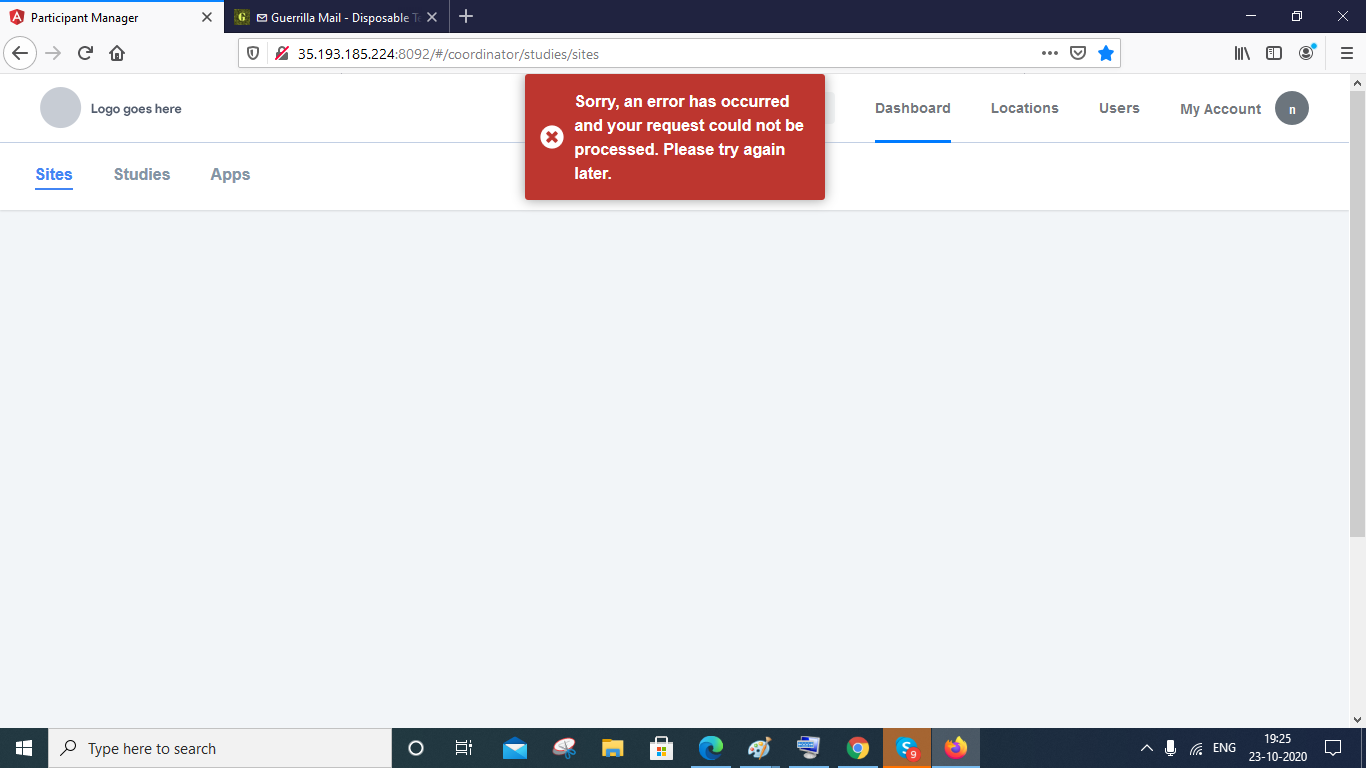This screenshot has width=1366, height=768.
Task: Close the Guerrilla Mail tab
Action: [432, 17]
